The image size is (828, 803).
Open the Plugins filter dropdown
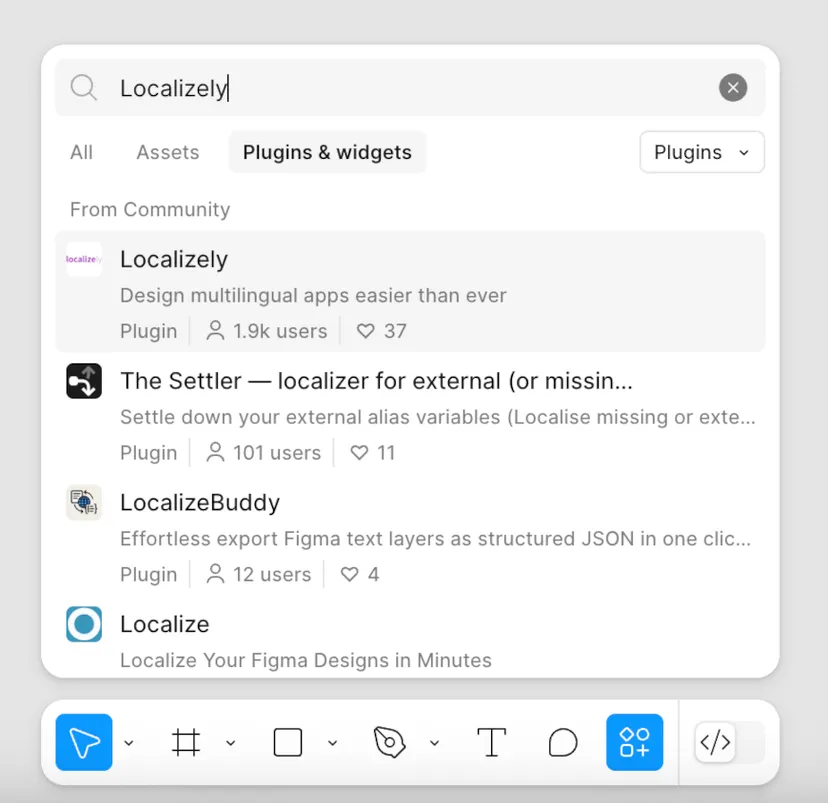[x=702, y=152]
